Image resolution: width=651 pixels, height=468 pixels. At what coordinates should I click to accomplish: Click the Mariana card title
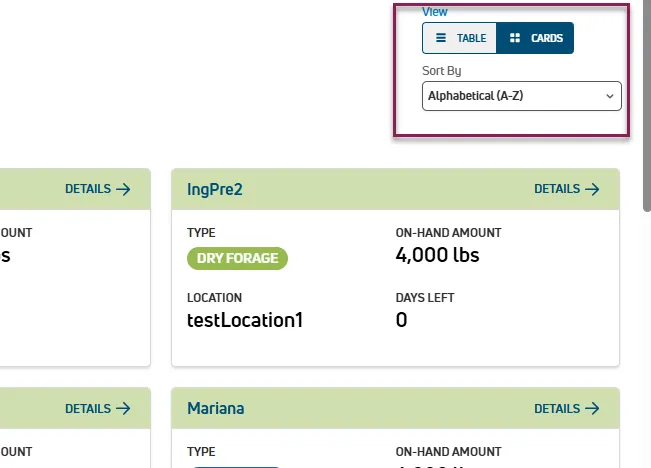coord(215,409)
